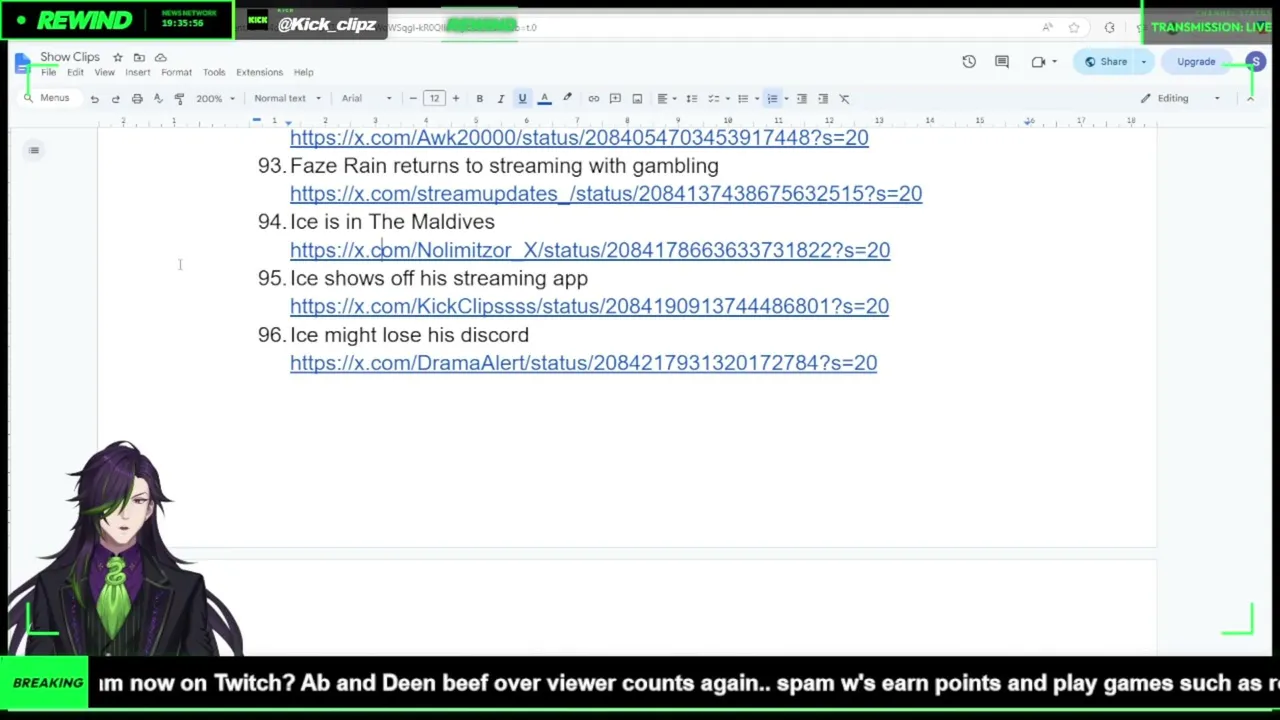This screenshot has width=1280, height=720.
Task: Click the Google Docs home icon
Action: [23, 64]
